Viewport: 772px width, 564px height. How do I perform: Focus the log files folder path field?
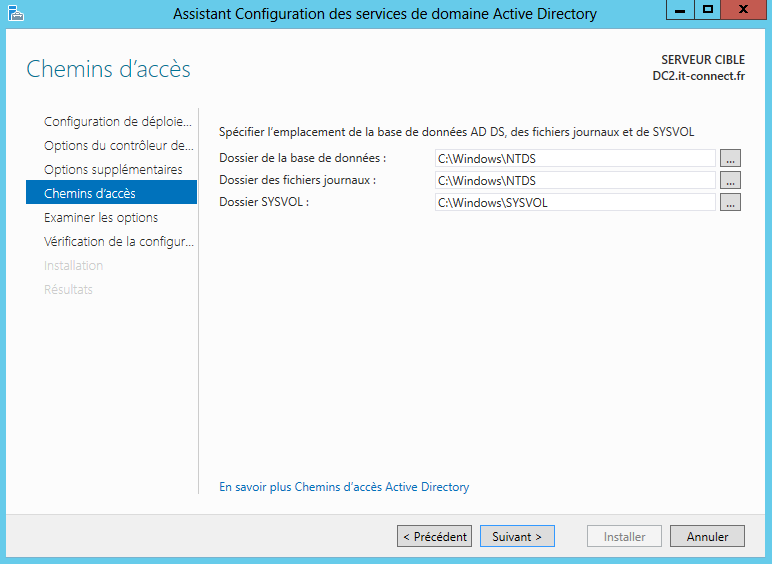[x=575, y=180]
